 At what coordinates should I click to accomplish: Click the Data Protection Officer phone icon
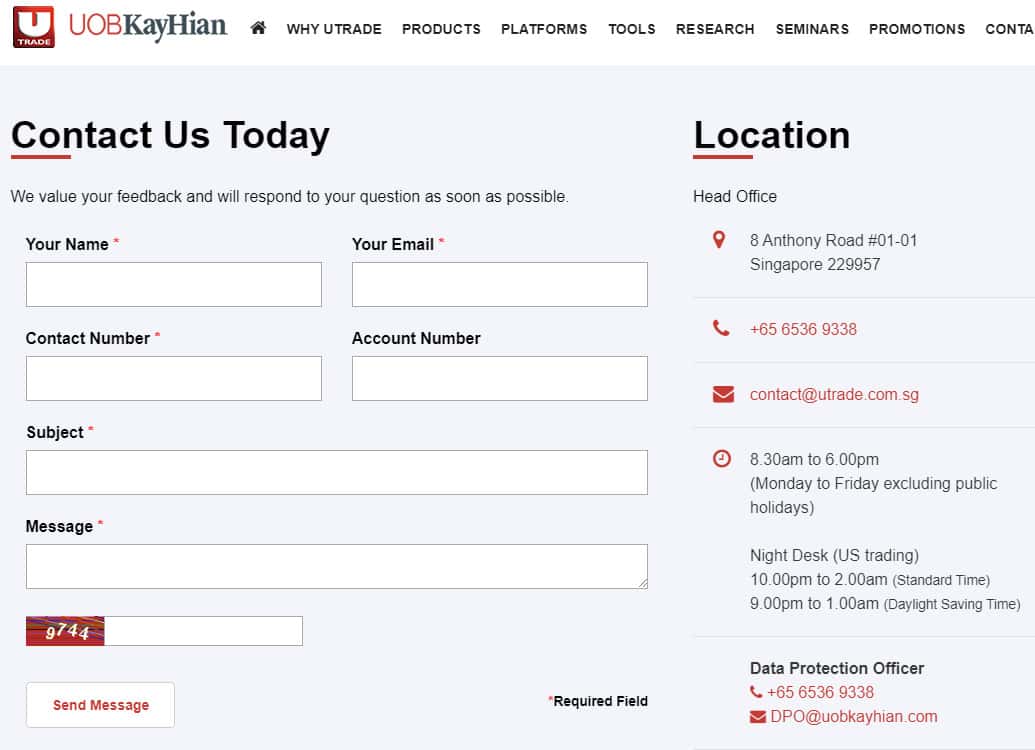click(x=757, y=692)
